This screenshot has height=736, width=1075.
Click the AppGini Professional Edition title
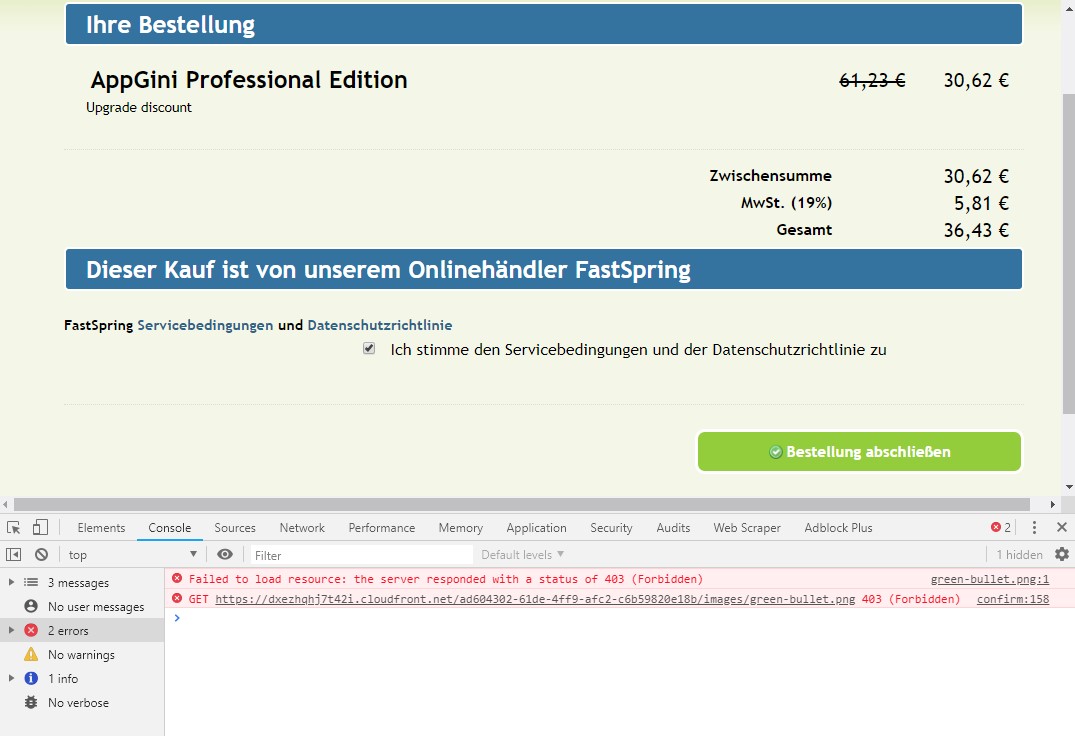[x=249, y=79]
